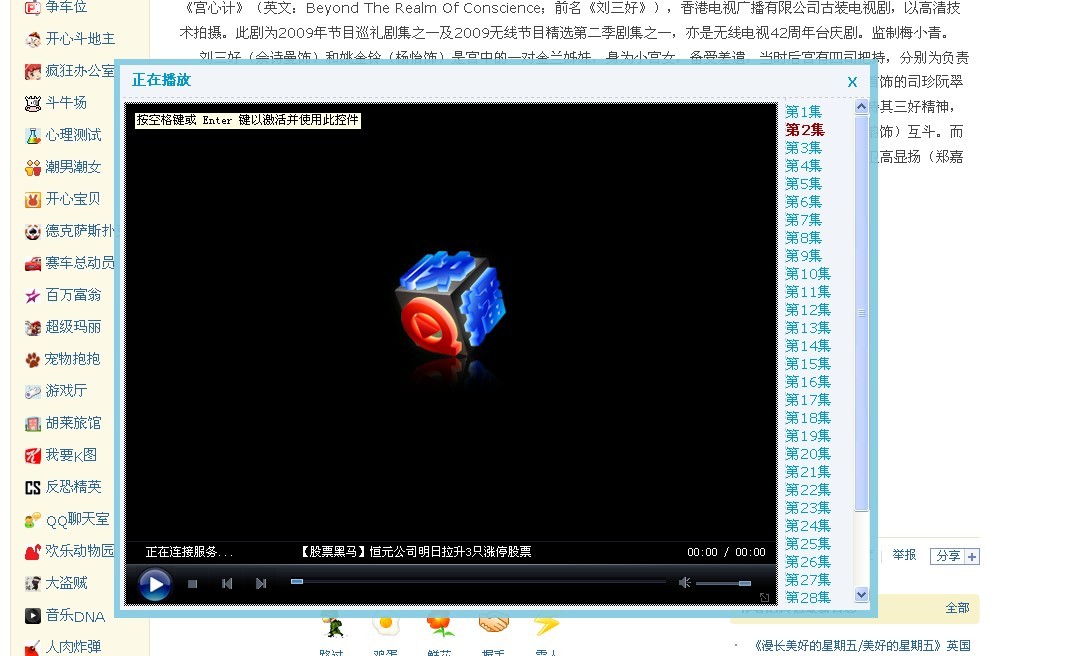Open 超级玛丽 app icon in sidebar
Viewport: 1084px width, 656px height.
(32, 328)
